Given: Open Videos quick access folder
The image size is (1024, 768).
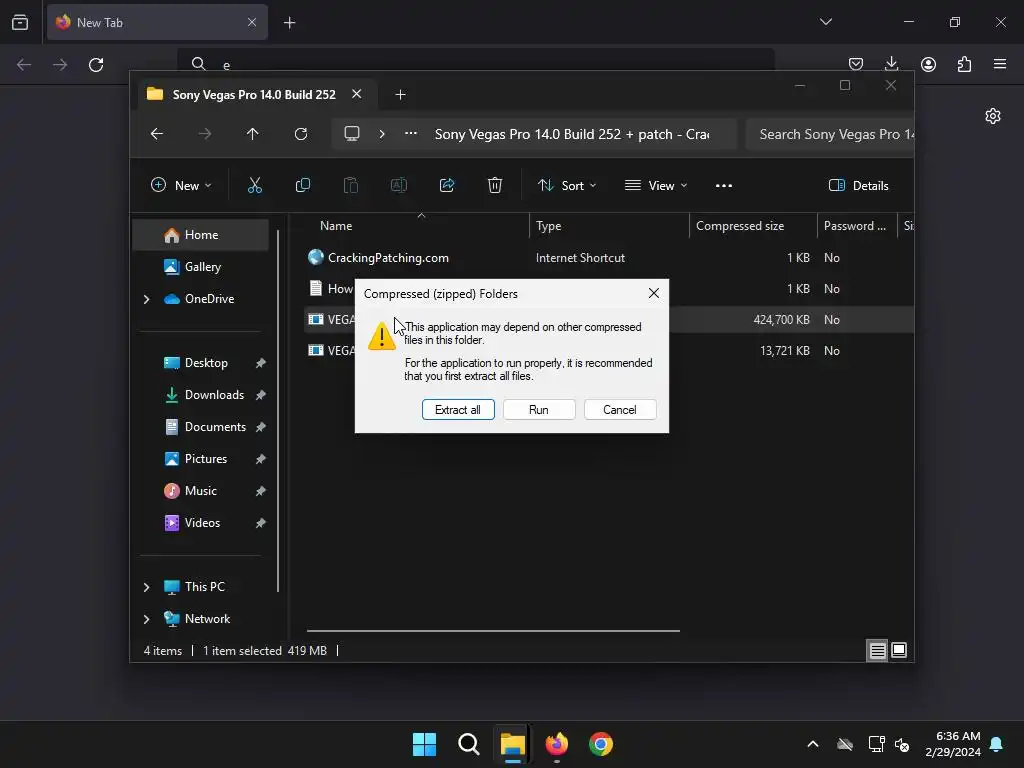Looking at the screenshot, I should pos(201,522).
